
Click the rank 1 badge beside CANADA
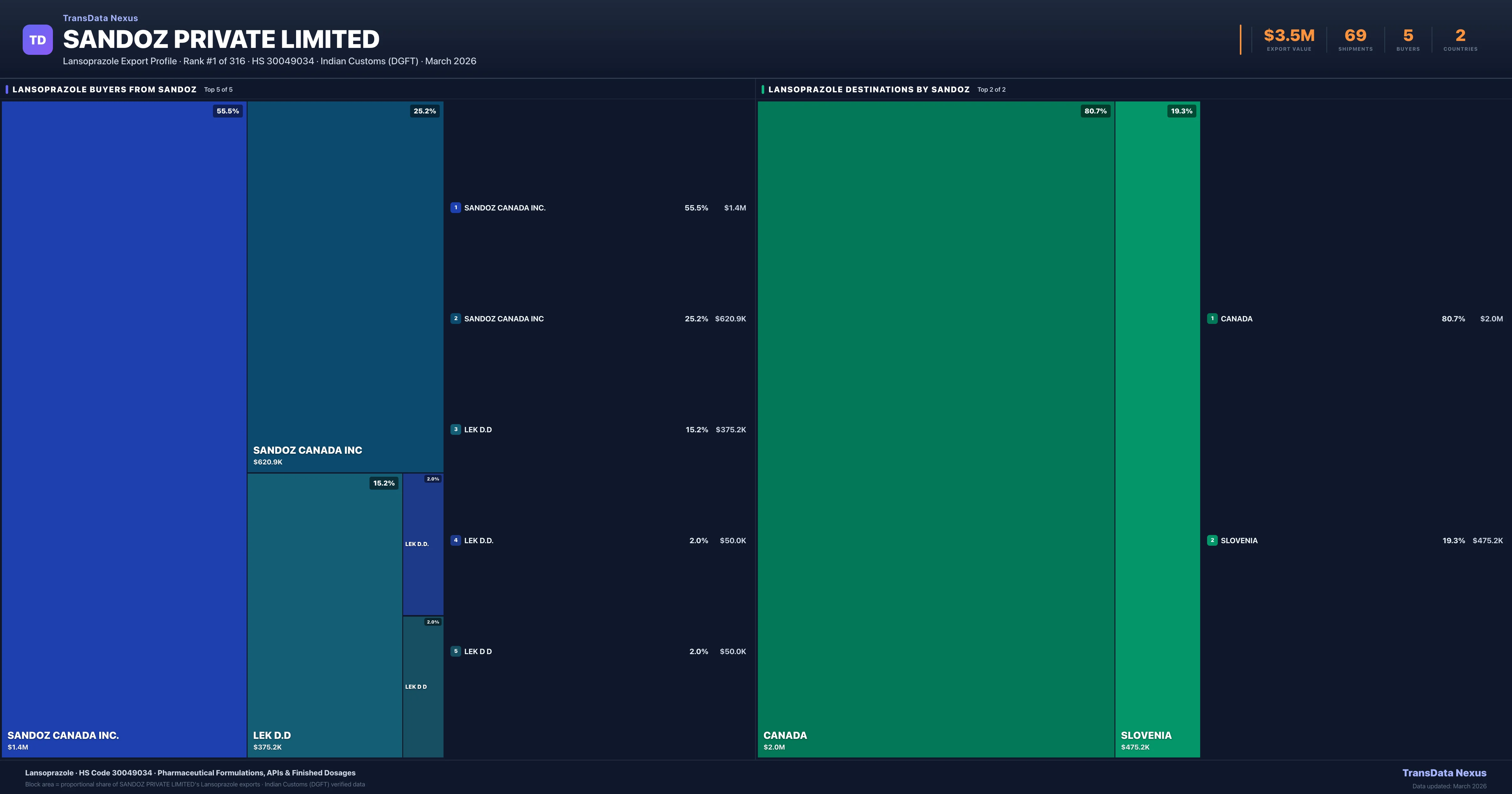click(1213, 318)
